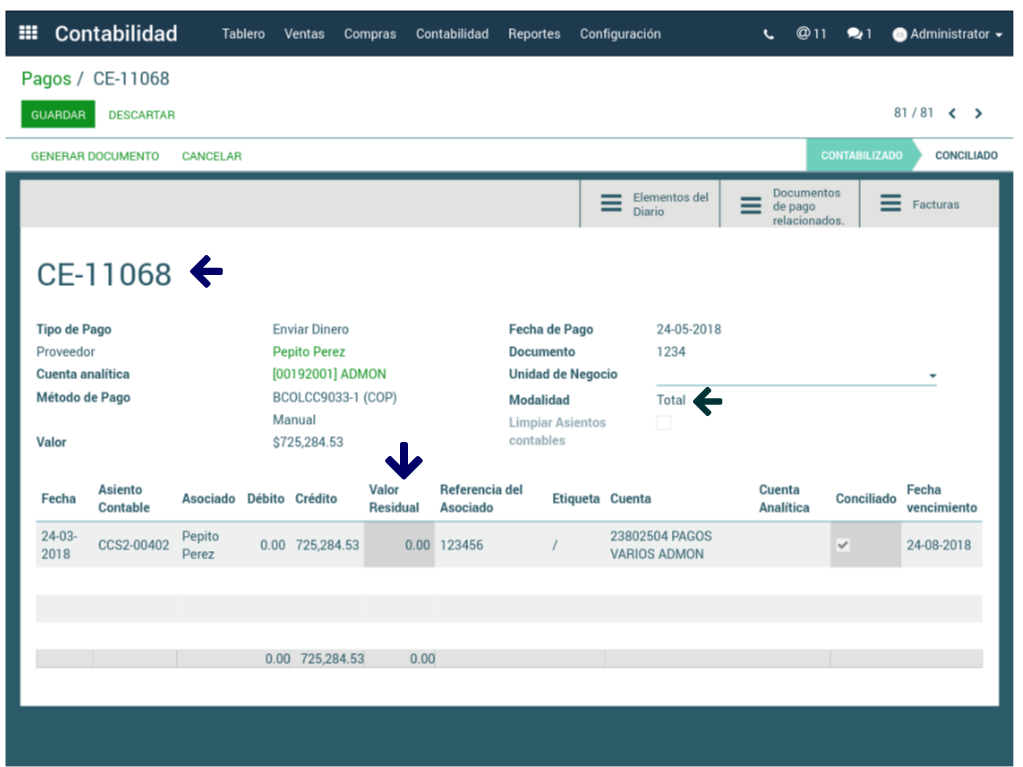Image resolution: width=1023 pixels, height=767 pixels.
Task: Click Generar Documento action
Action: tap(95, 156)
